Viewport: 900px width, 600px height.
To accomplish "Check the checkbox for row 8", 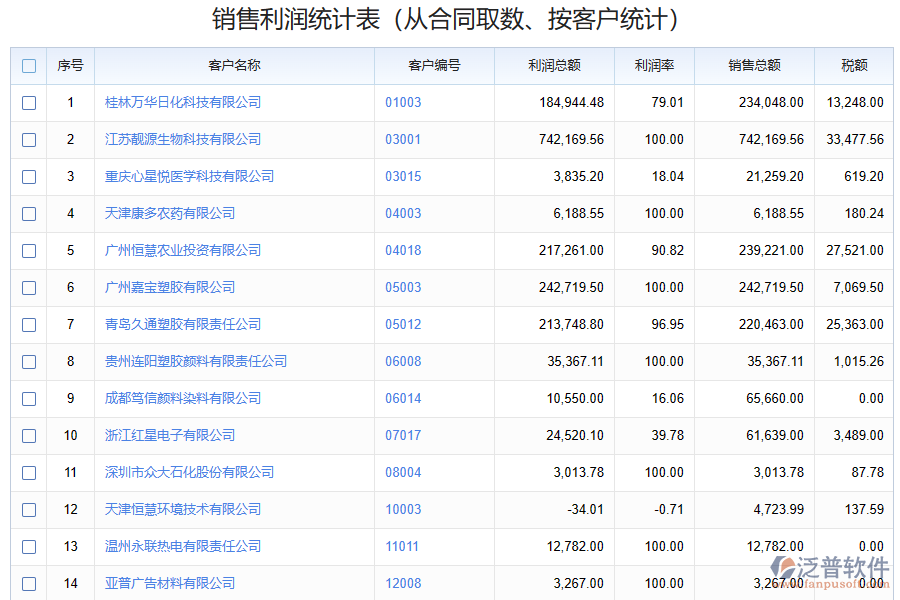I will click(29, 361).
